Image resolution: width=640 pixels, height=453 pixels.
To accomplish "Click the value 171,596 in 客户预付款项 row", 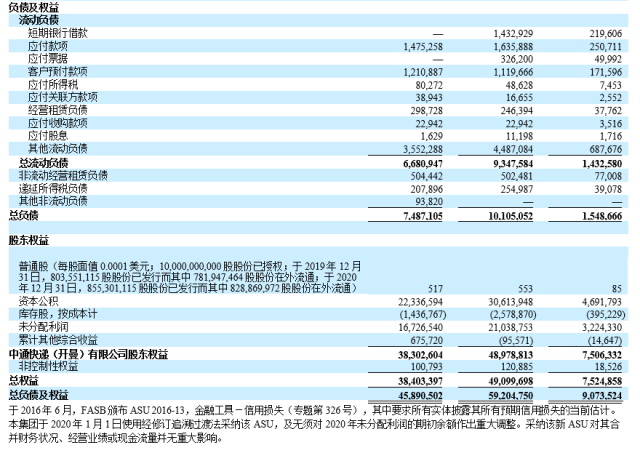I will 605,73.
